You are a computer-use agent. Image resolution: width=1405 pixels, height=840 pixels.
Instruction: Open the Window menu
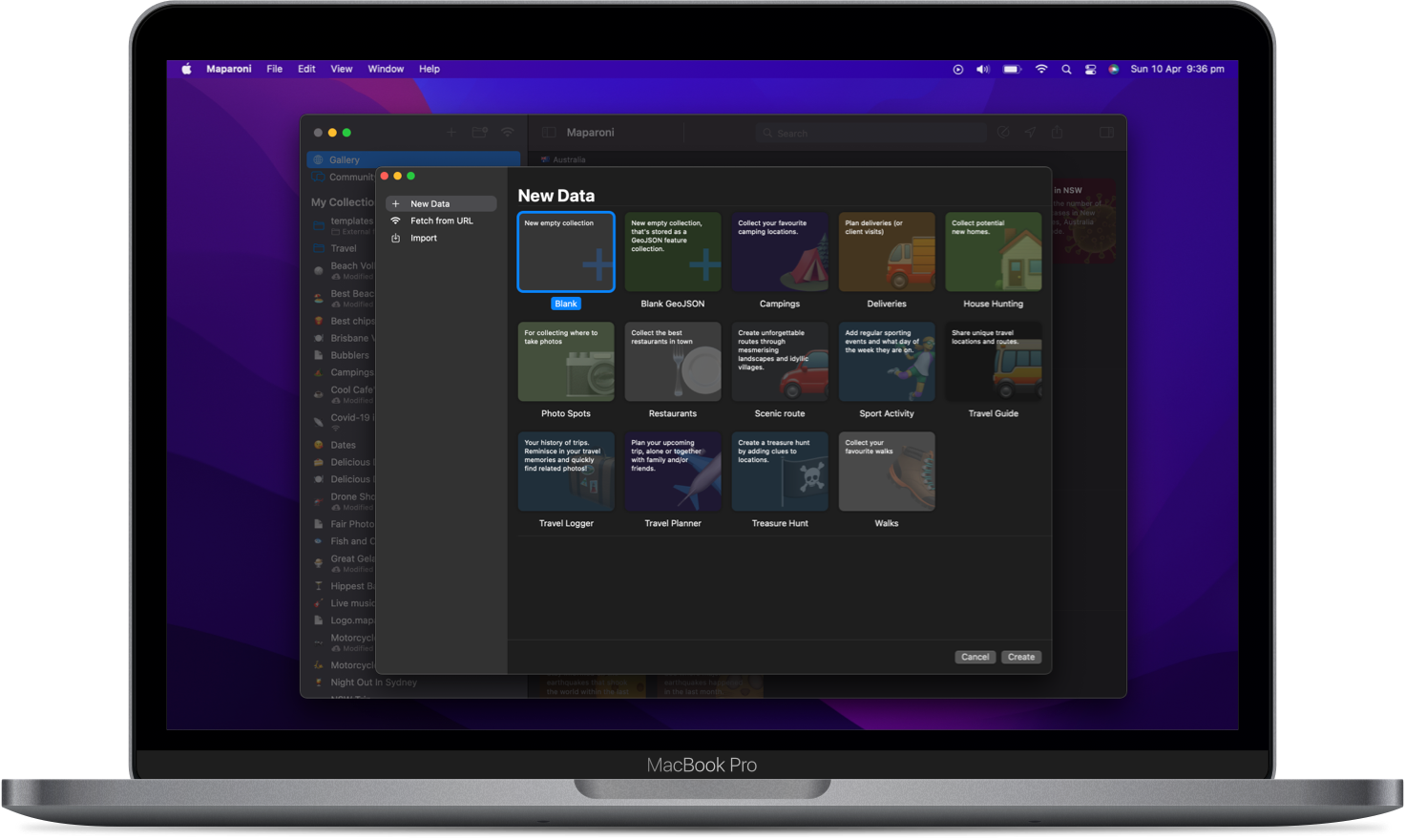click(x=386, y=69)
